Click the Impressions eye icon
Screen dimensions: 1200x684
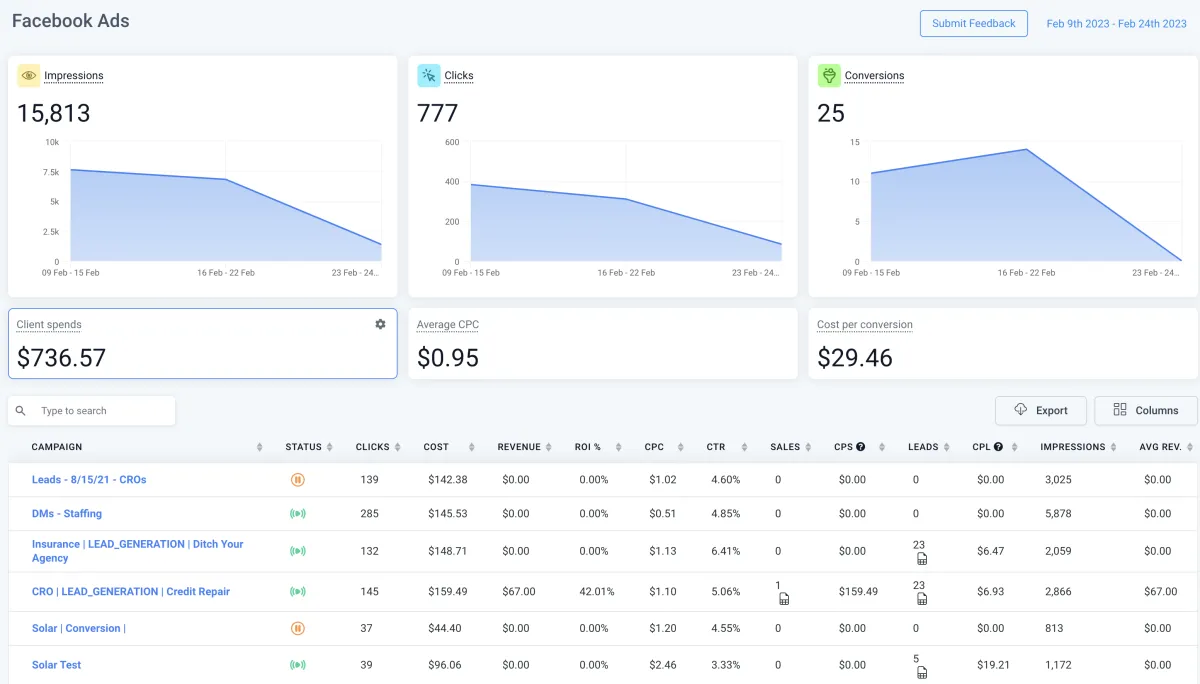(x=28, y=75)
